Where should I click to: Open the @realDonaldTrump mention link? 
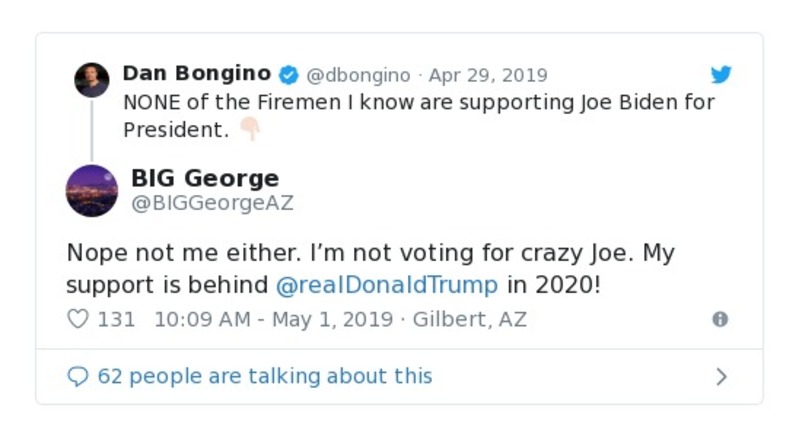coord(386,284)
